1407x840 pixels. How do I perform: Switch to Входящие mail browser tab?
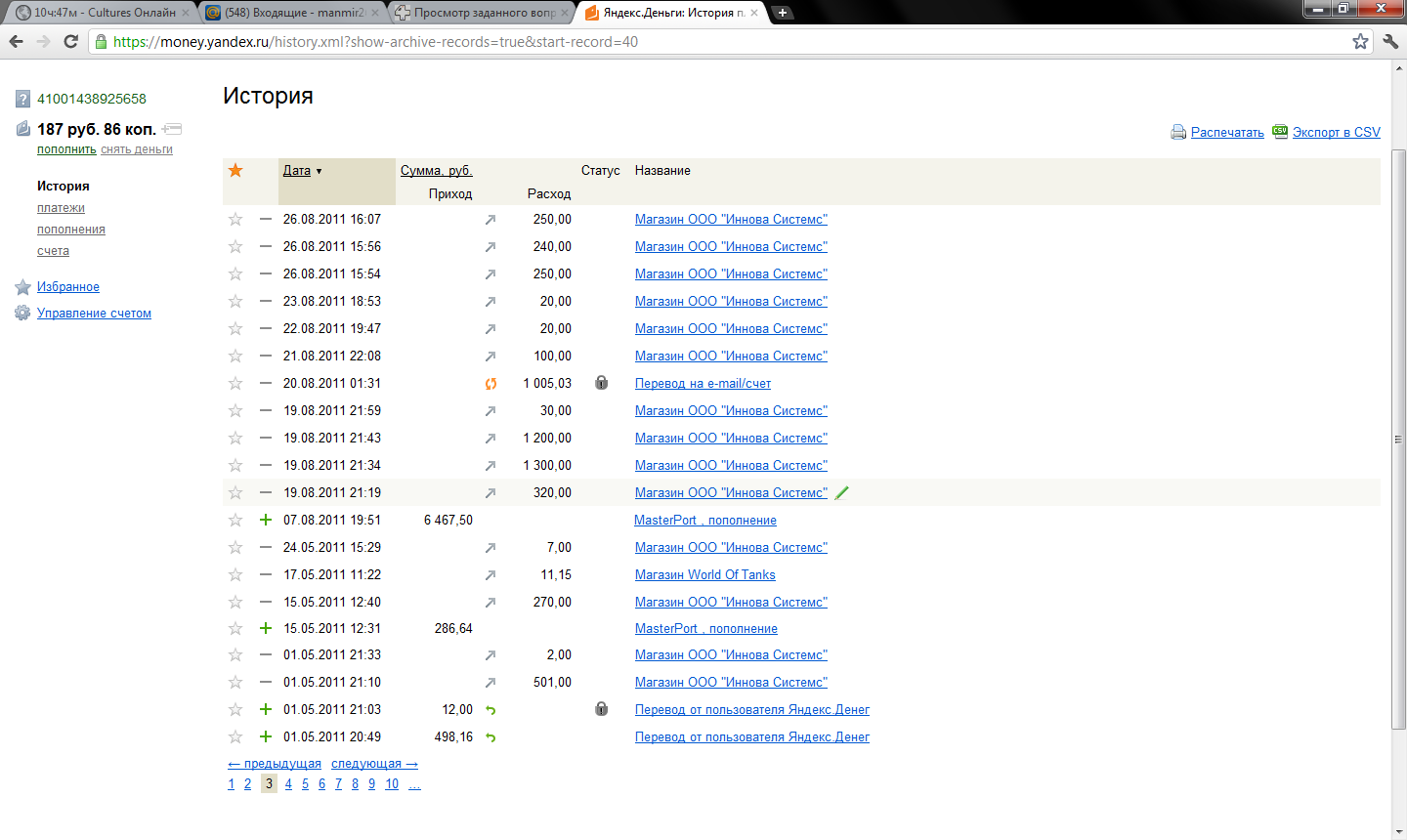291,13
